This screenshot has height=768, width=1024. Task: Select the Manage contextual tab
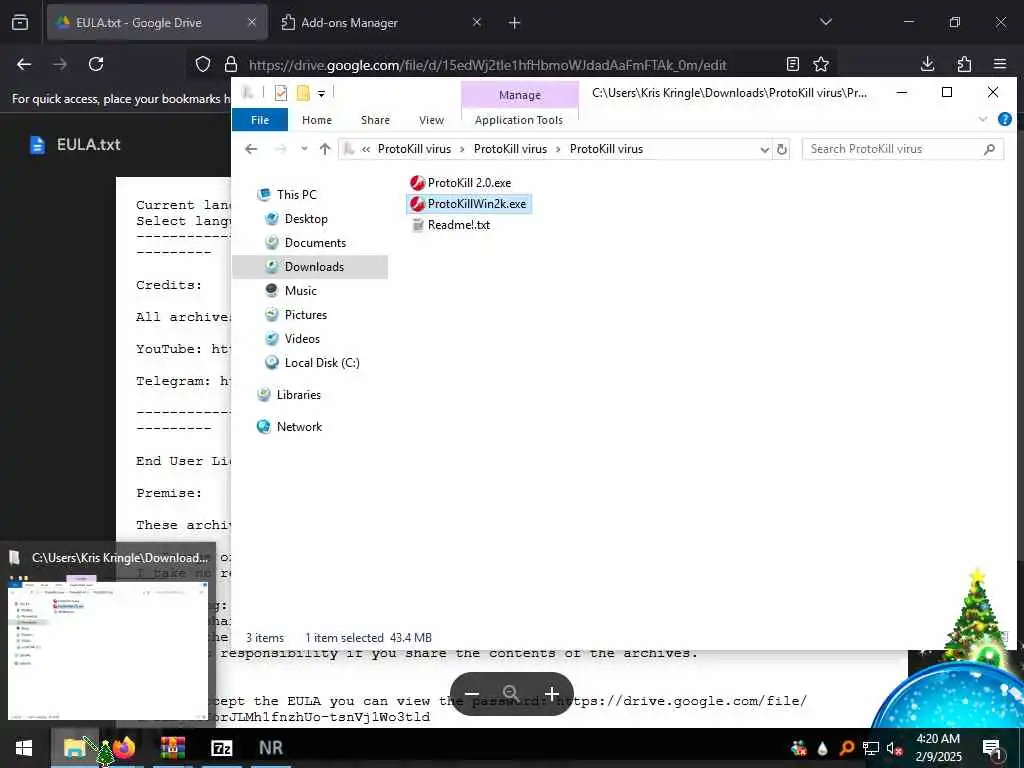pos(520,95)
